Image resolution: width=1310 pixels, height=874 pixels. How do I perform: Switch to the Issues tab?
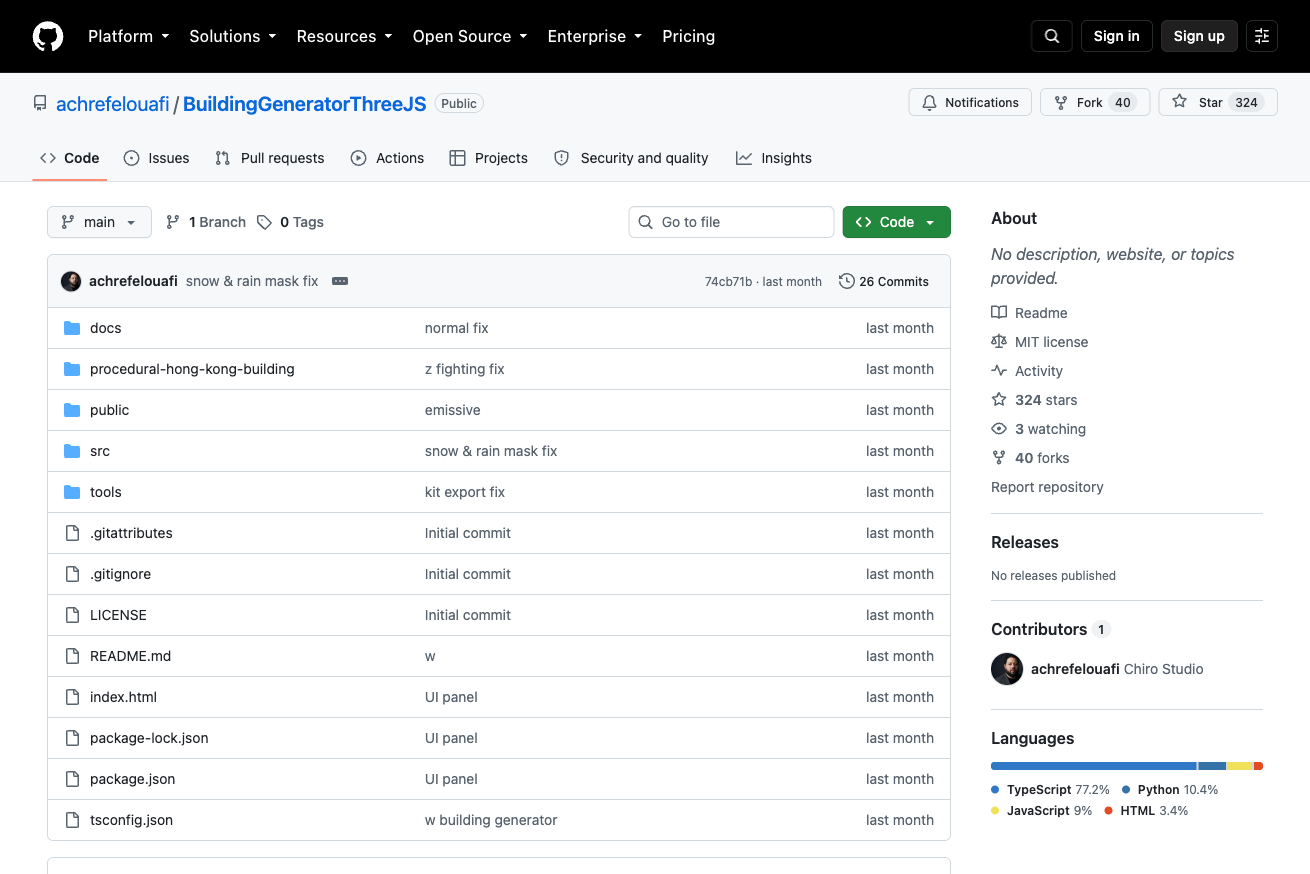(x=157, y=158)
